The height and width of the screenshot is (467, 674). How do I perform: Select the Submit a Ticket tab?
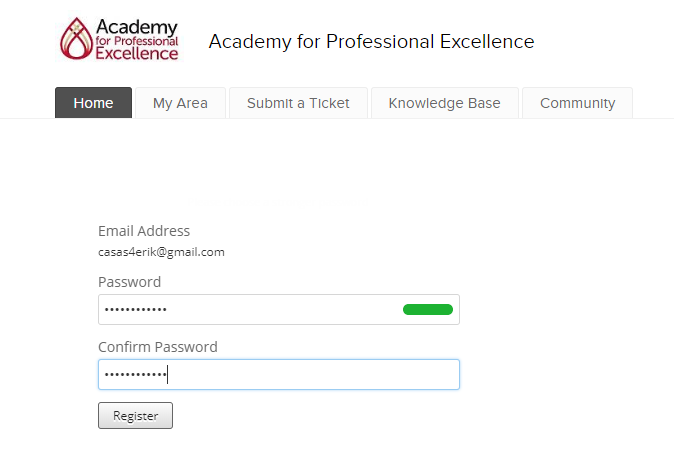[x=298, y=103]
